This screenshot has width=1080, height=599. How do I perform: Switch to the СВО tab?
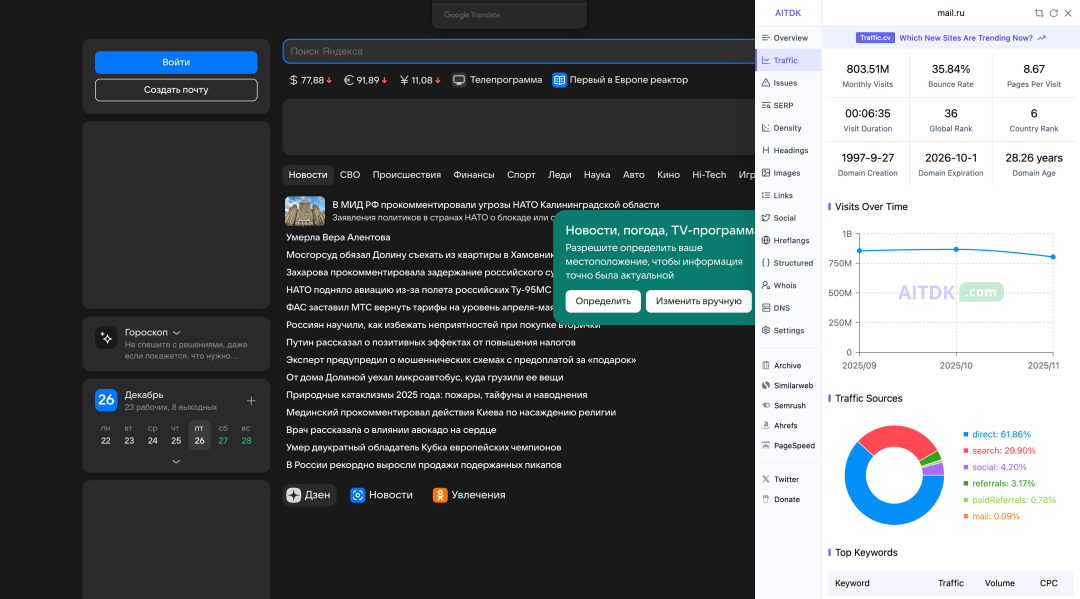click(x=350, y=175)
